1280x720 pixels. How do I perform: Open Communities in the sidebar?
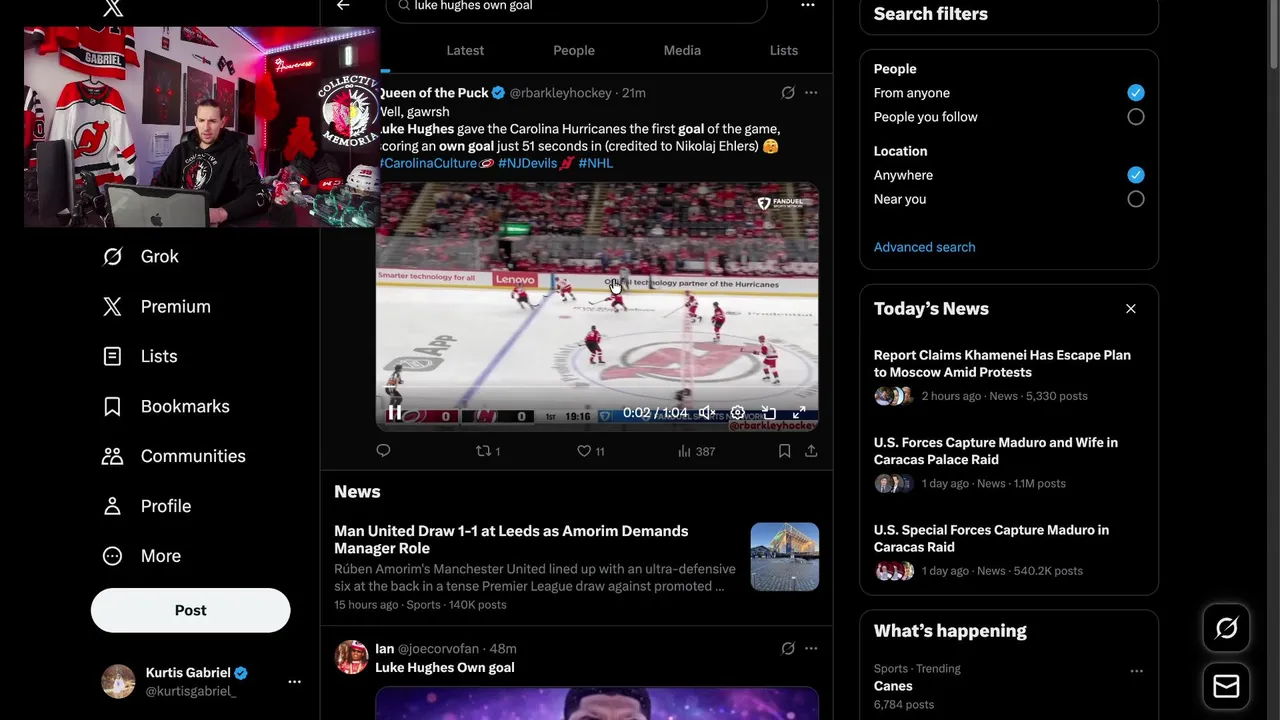click(174, 456)
